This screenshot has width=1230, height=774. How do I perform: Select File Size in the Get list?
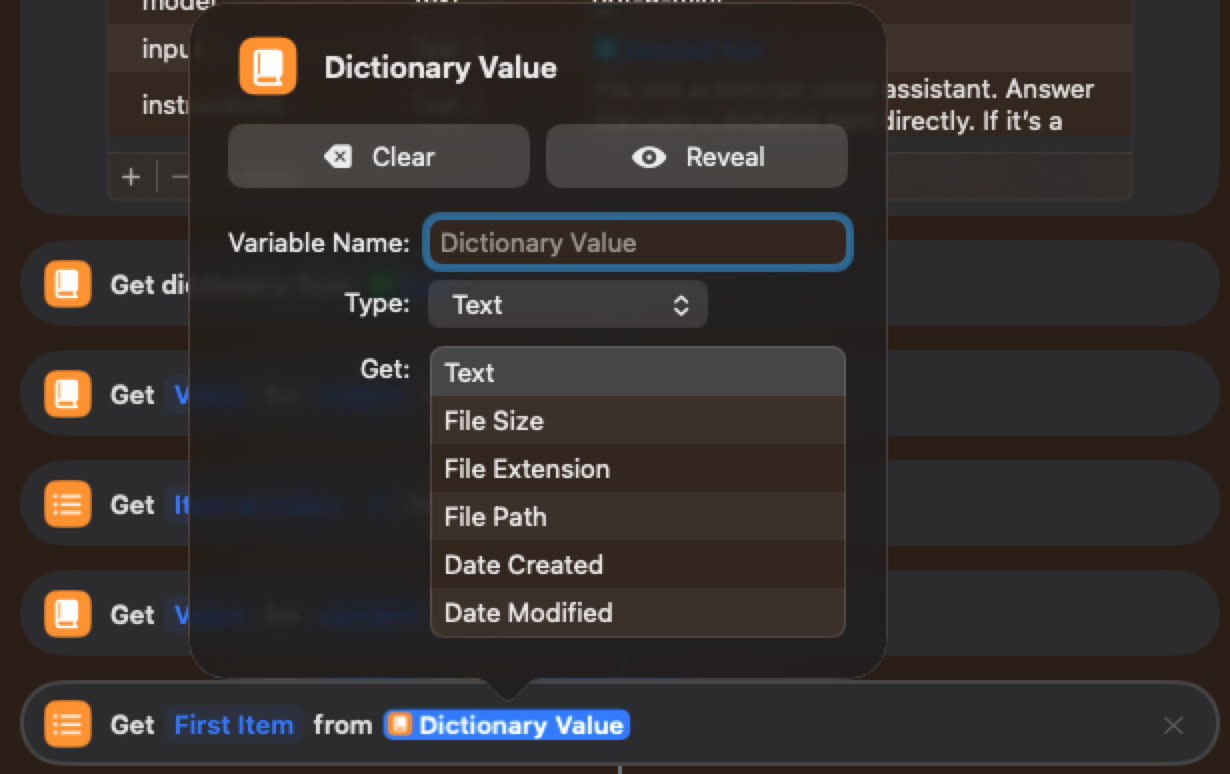tap(638, 421)
